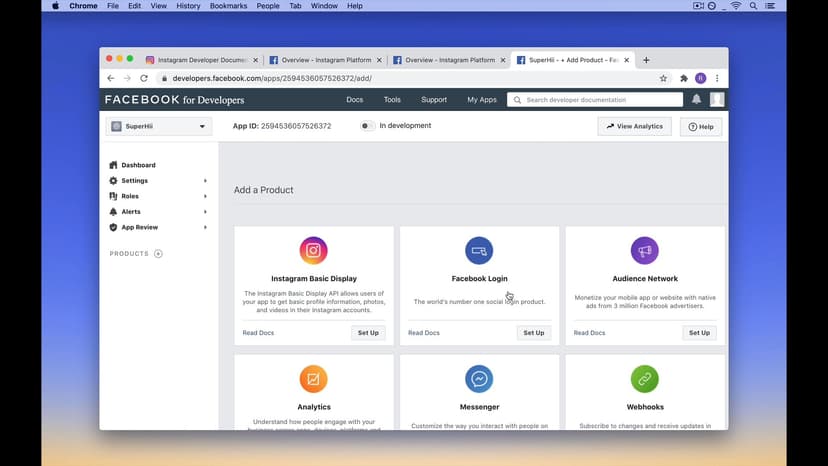Click the Messenger product icon
The height and width of the screenshot is (466, 828).
tap(479, 379)
